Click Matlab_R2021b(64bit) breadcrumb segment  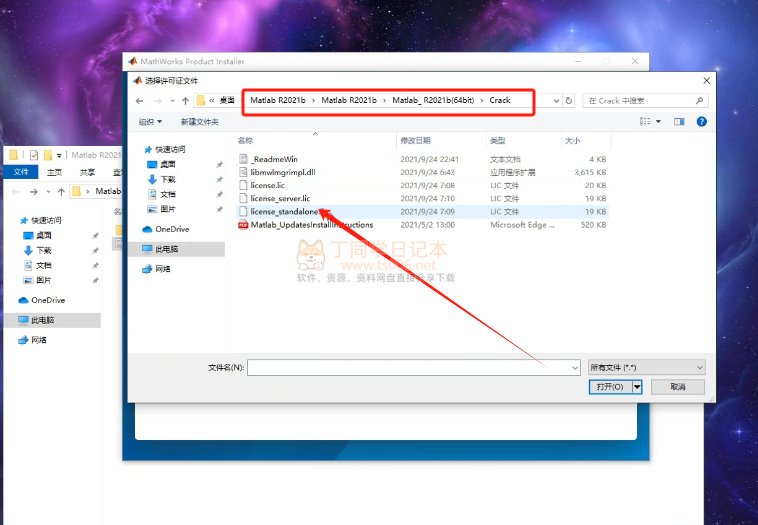(433, 101)
